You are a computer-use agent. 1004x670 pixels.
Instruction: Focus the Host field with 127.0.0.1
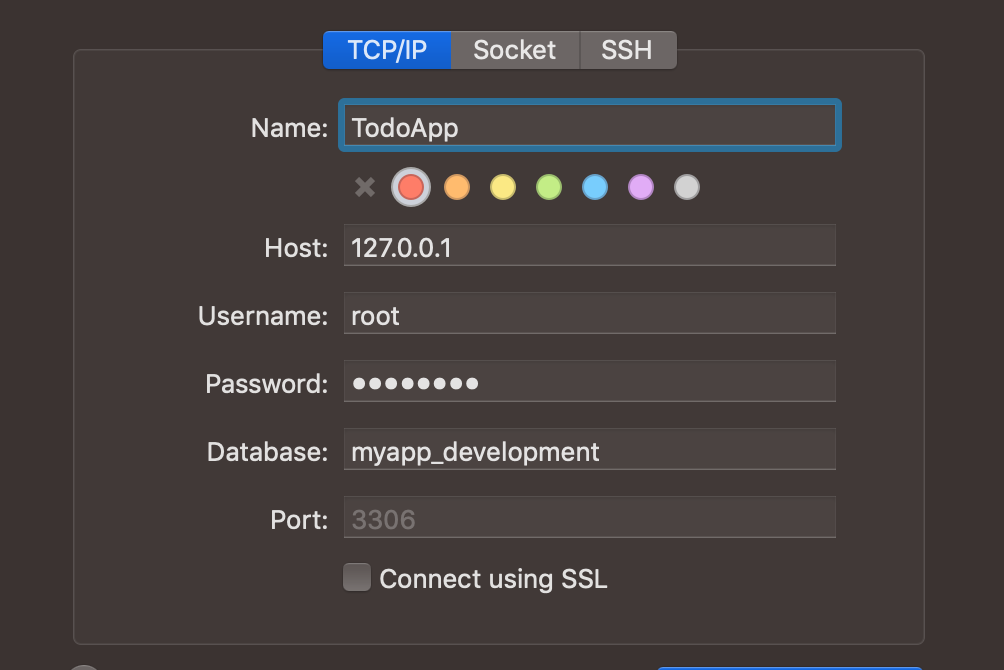(x=589, y=247)
